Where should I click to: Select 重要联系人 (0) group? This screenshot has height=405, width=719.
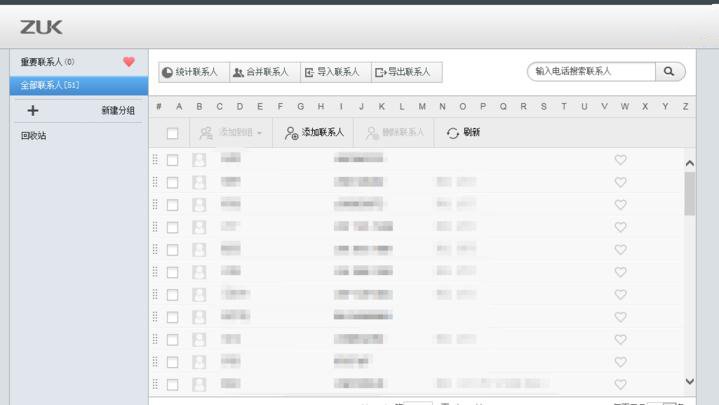click(79, 62)
